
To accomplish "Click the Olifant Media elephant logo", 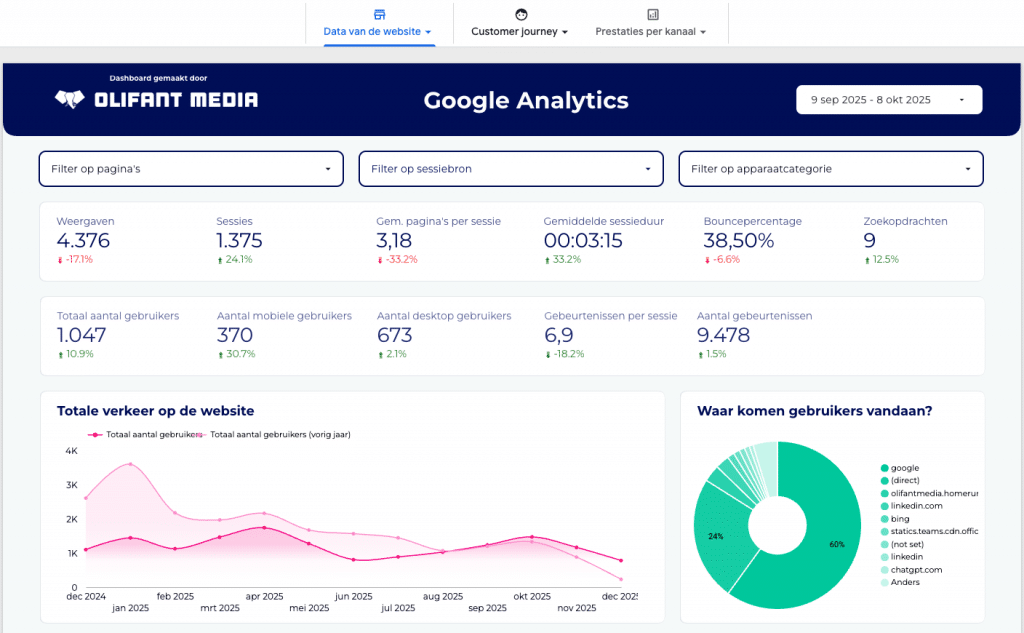I will coord(69,99).
